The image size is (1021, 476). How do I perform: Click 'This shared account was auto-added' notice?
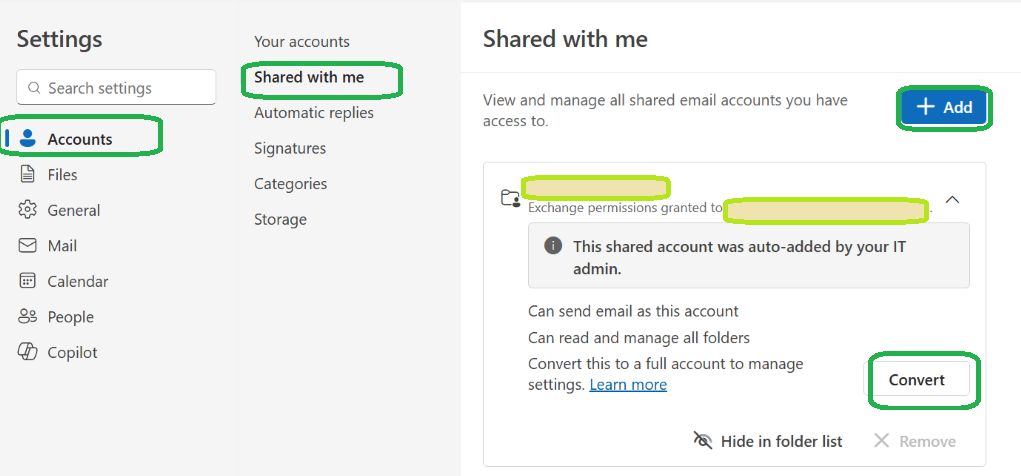click(749, 257)
